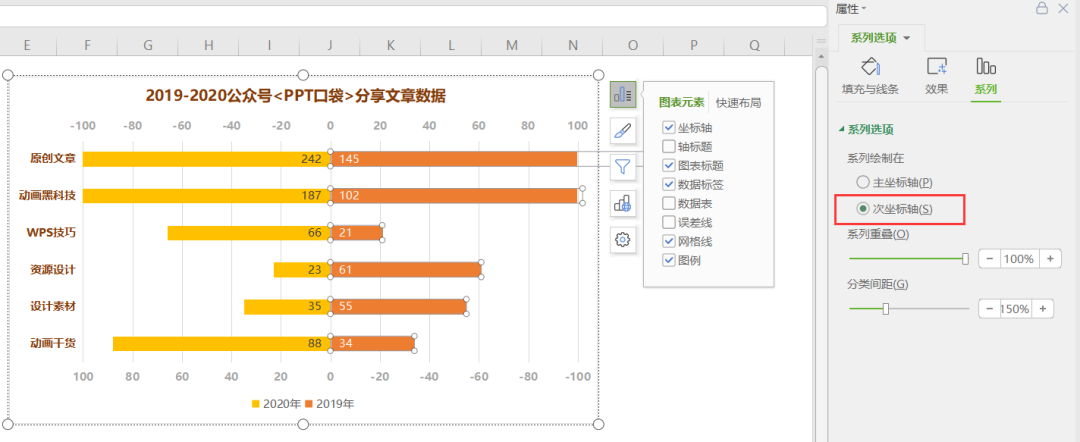The image size is (1080, 442).
Task: Select column header N
Action: 572,45
